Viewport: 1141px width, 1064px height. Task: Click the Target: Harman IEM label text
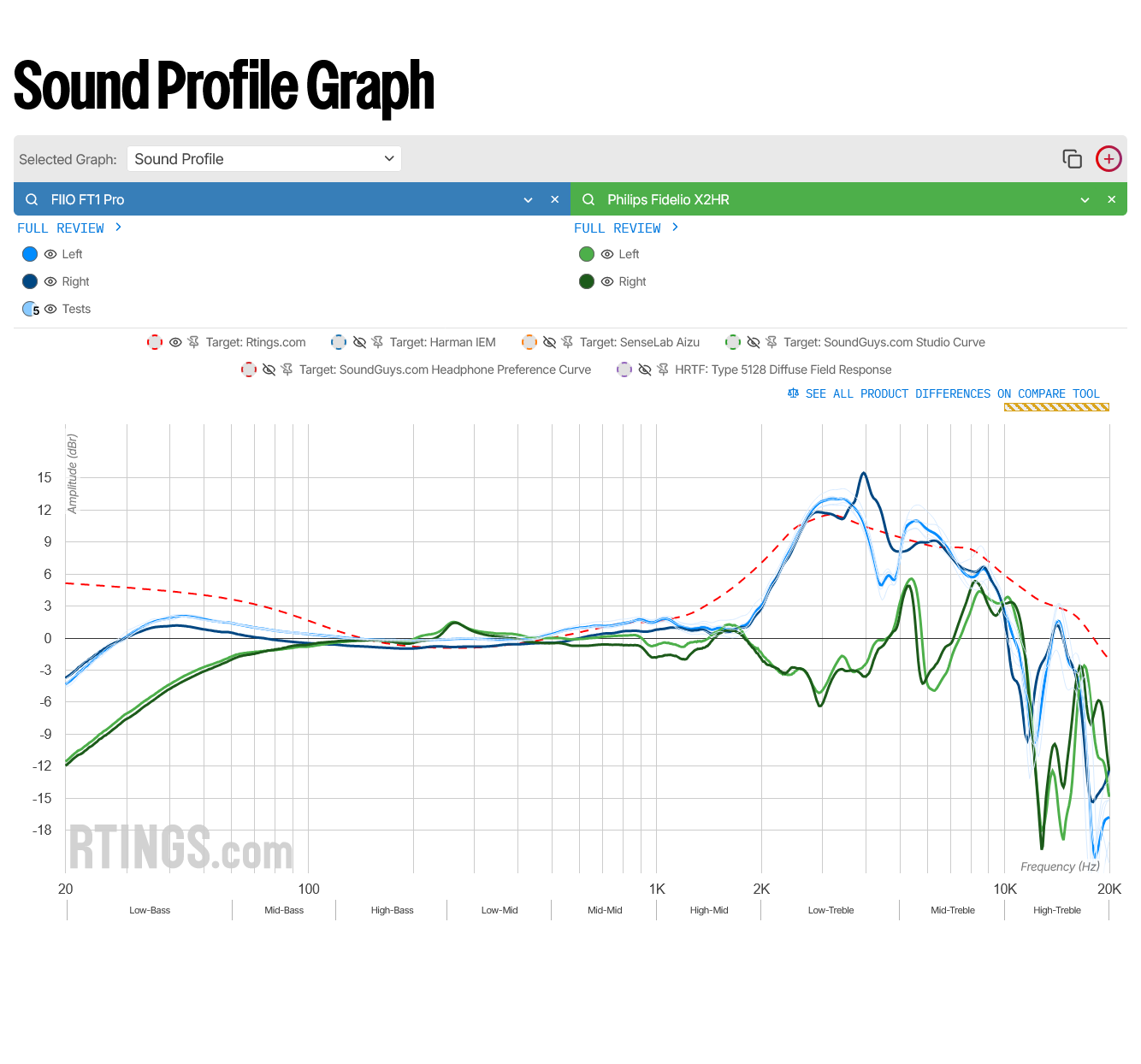pyautogui.click(x=442, y=342)
